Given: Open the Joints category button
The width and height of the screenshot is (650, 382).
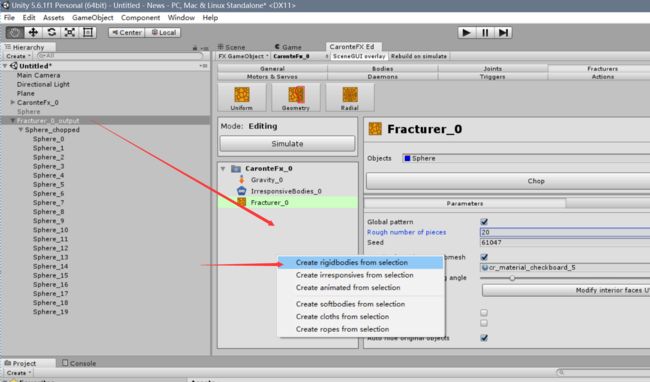Looking at the screenshot, I should tap(492, 68).
